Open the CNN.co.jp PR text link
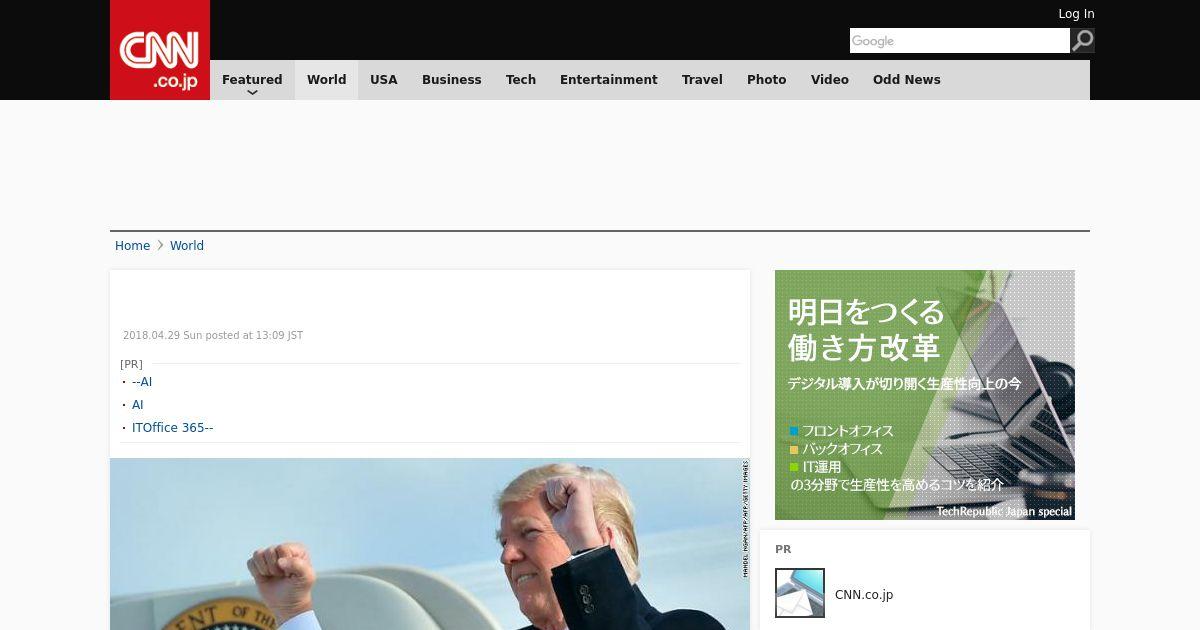This screenshot has width=1200, height=630. [864, 595]
